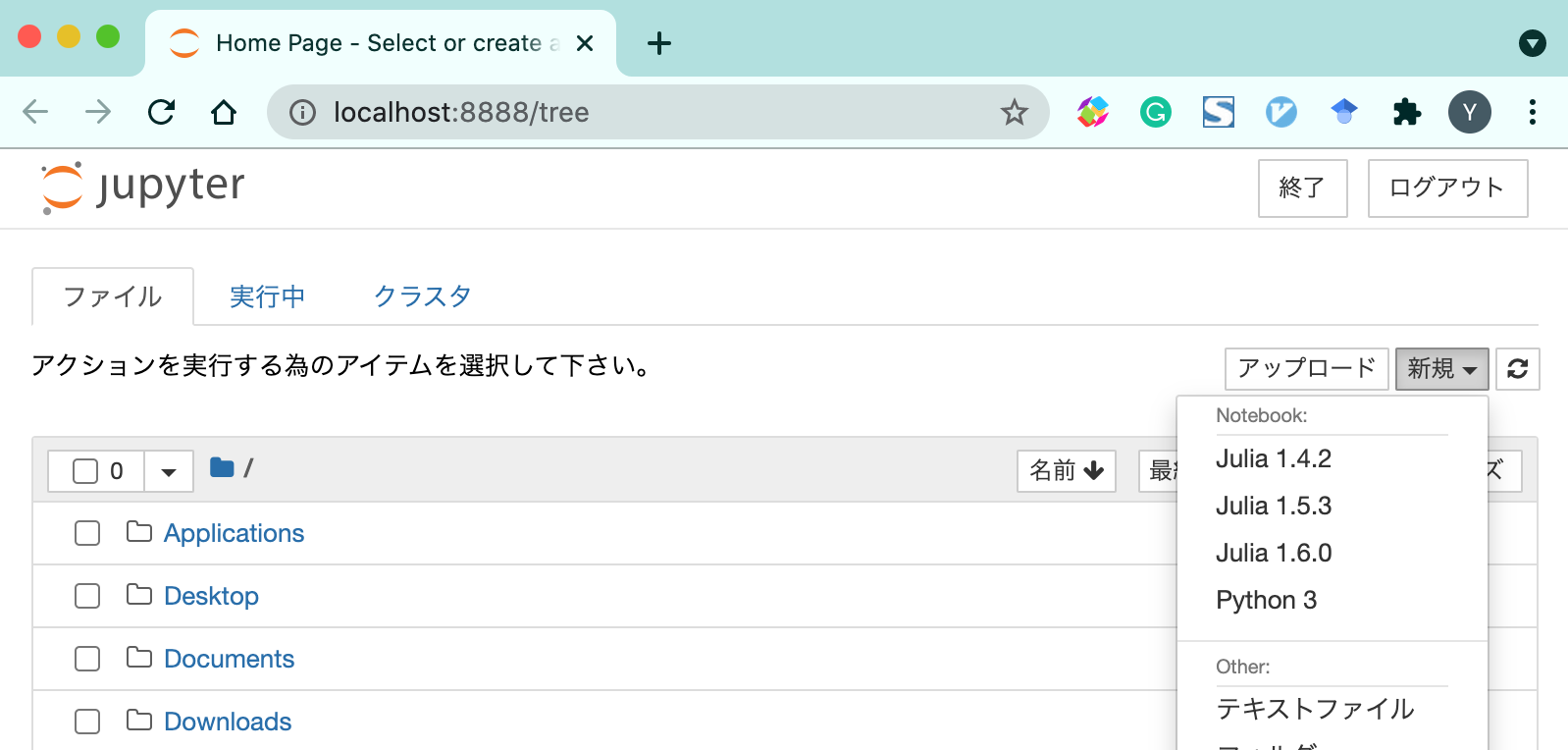Sort files by 名前
The width and height of the screenshot is (1568, 750).
click(x=1067, y=471)
